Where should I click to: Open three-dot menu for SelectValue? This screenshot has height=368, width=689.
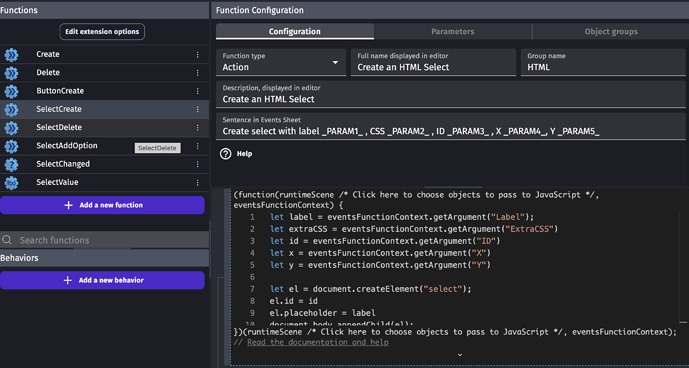click(197, 182)
